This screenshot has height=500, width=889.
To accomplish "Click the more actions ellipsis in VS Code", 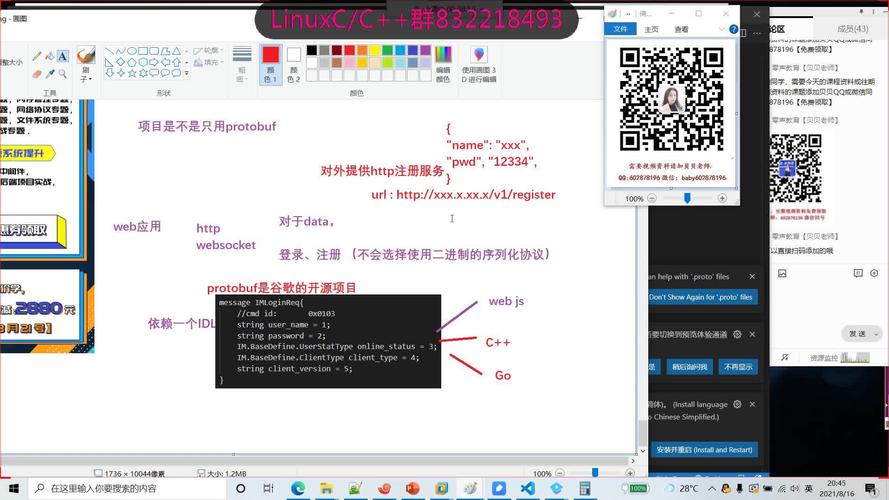I will coord(757,33).
